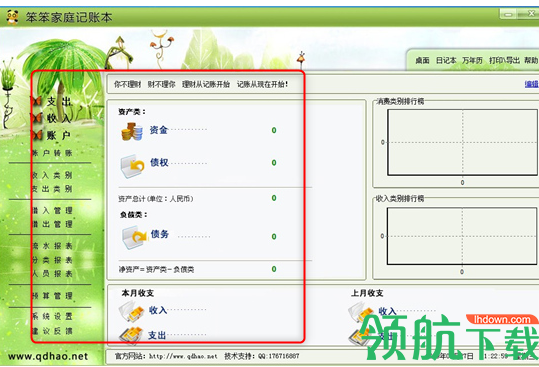
Task: Click the 资金 row value 0
Action: pyautogui.click(x=274, y=130)
